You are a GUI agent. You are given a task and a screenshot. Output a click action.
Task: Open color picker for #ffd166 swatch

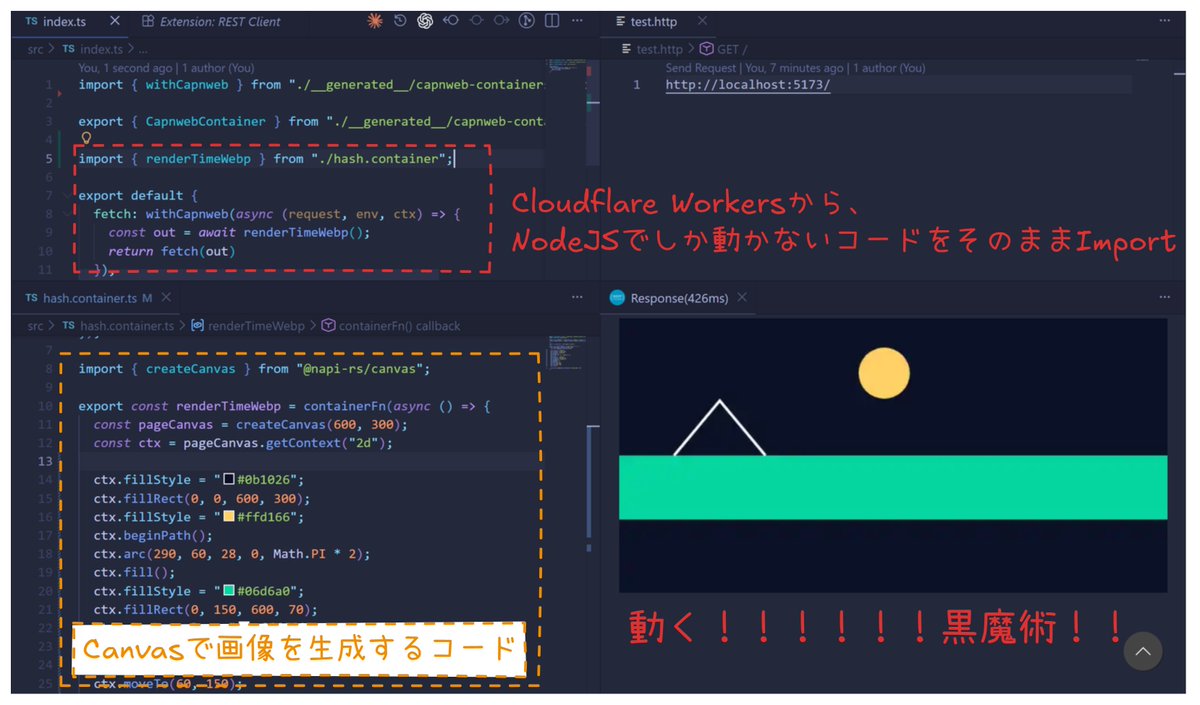click(229, 517)
